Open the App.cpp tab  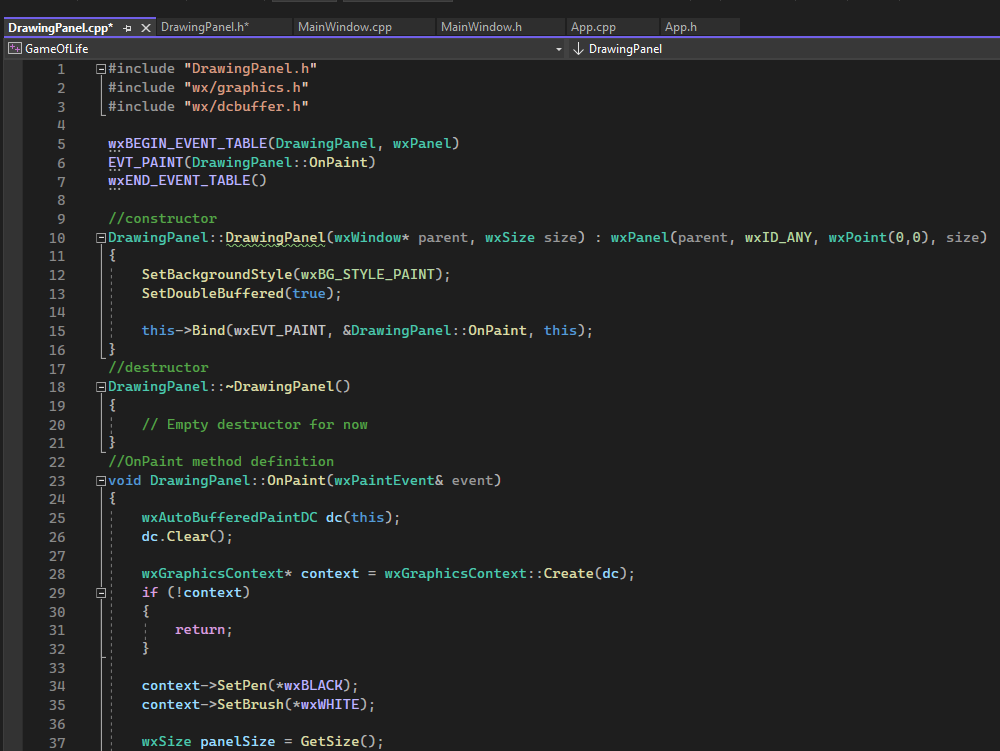592,27
